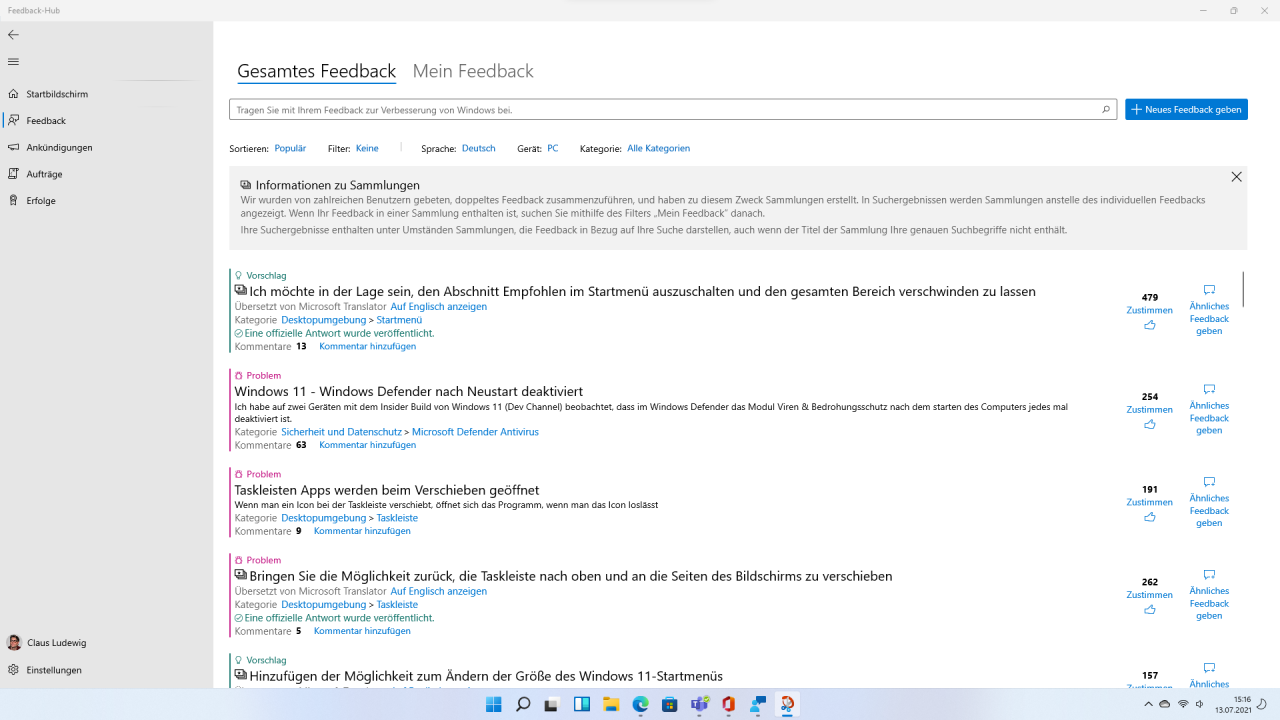The image size is (1280, 720).
Task: Open Windows Defender nach Neustart deaktiviert feedback
Action: (408, 391)
